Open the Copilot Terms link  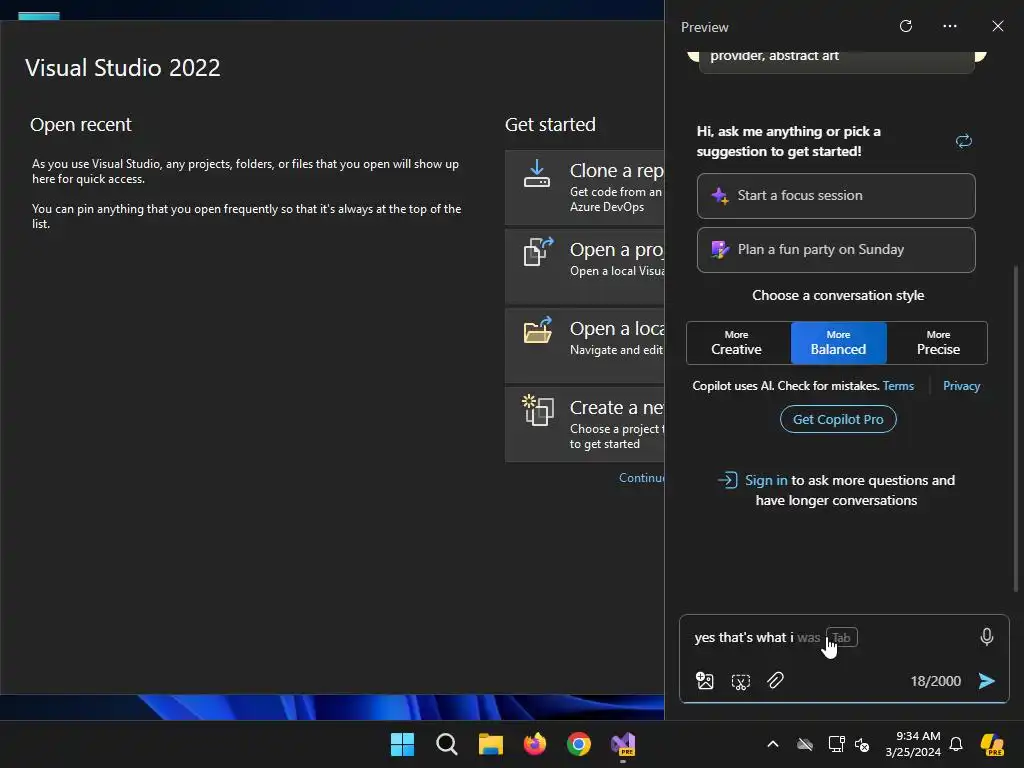[x=898, y=386]
